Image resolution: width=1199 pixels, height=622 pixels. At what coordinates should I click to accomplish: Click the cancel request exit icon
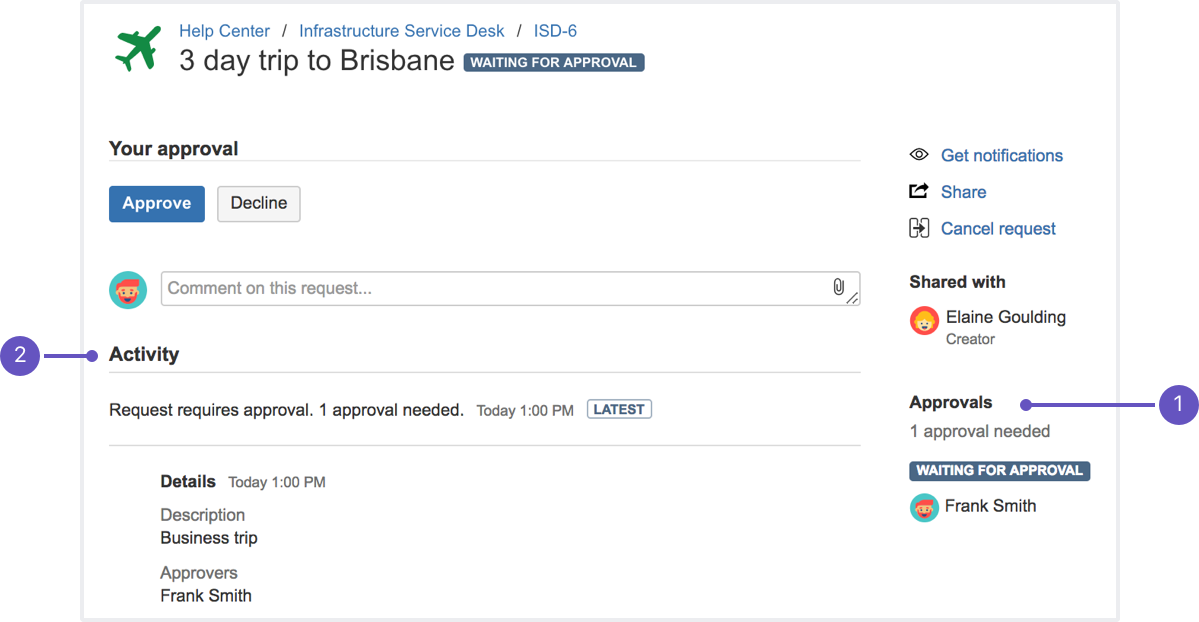(919, 228)
